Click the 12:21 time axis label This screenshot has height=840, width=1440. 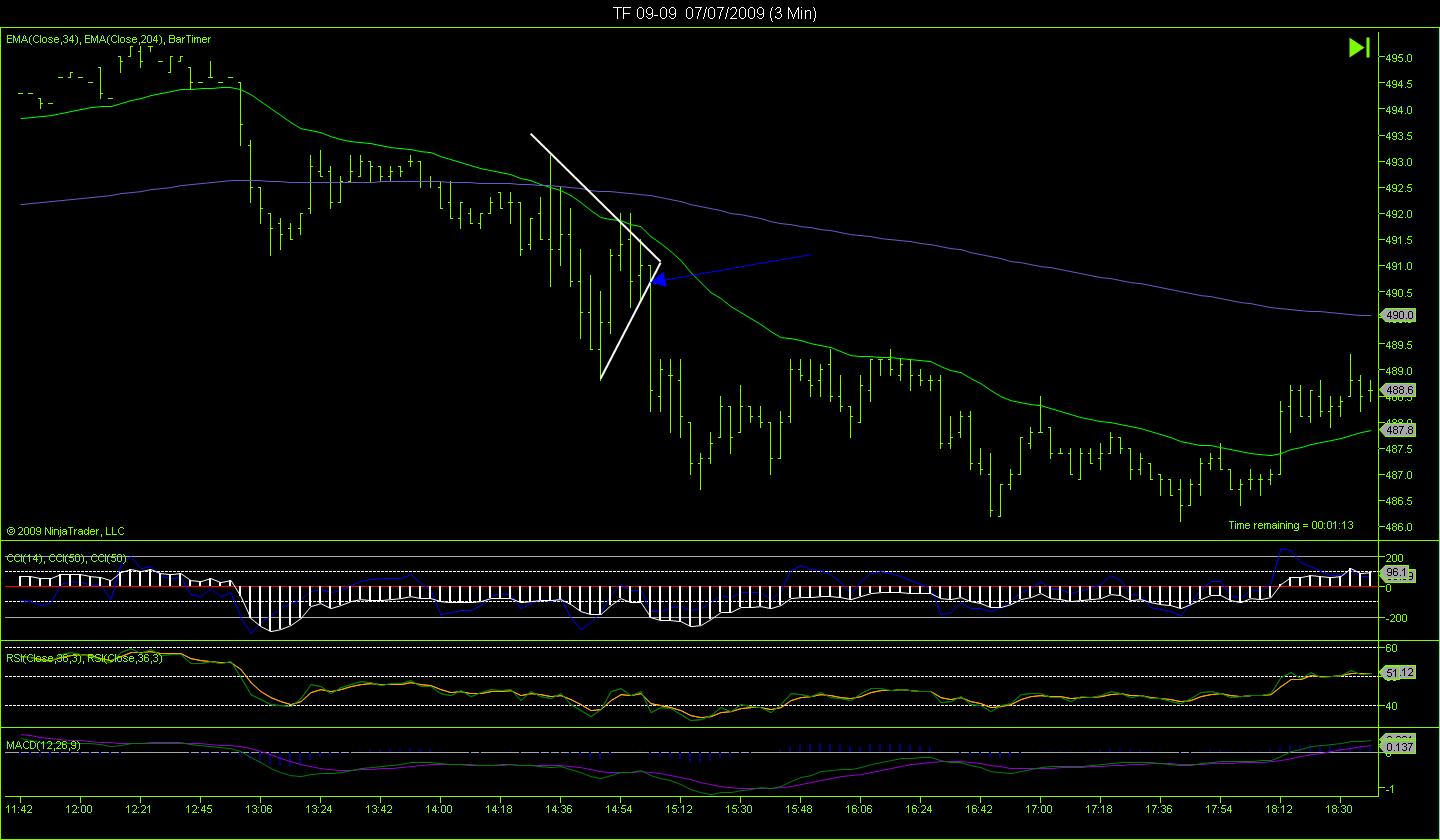click(x=139, y=808)
